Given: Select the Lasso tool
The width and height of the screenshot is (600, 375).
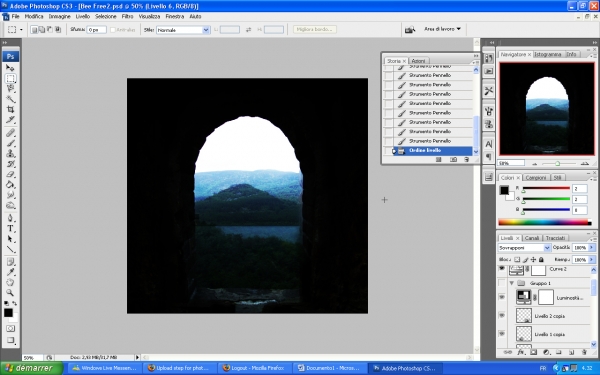Looking at the screenshot, I should click(x=10, y=88).
